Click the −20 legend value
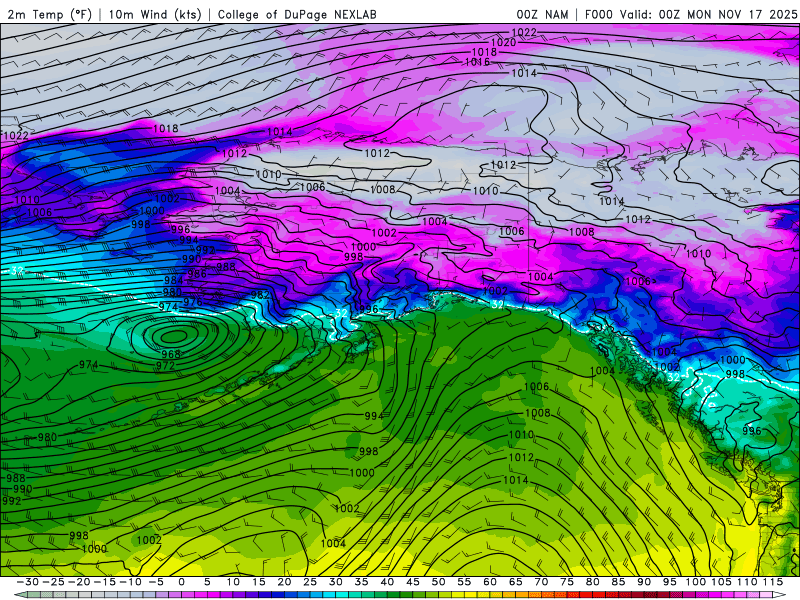 click(x=79, y=582)
